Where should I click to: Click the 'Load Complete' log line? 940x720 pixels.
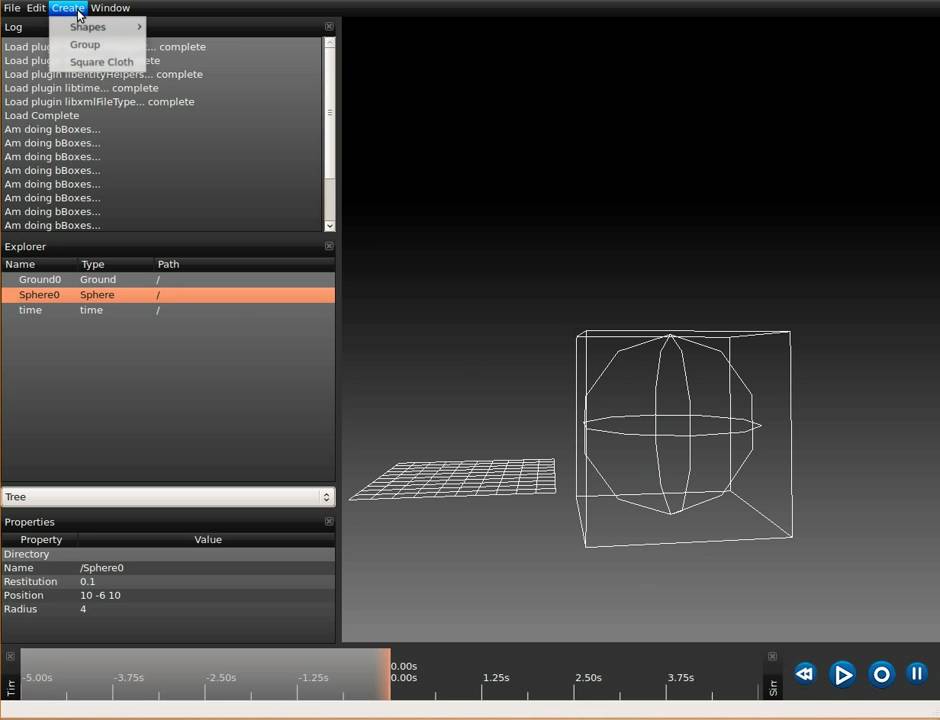41,115
